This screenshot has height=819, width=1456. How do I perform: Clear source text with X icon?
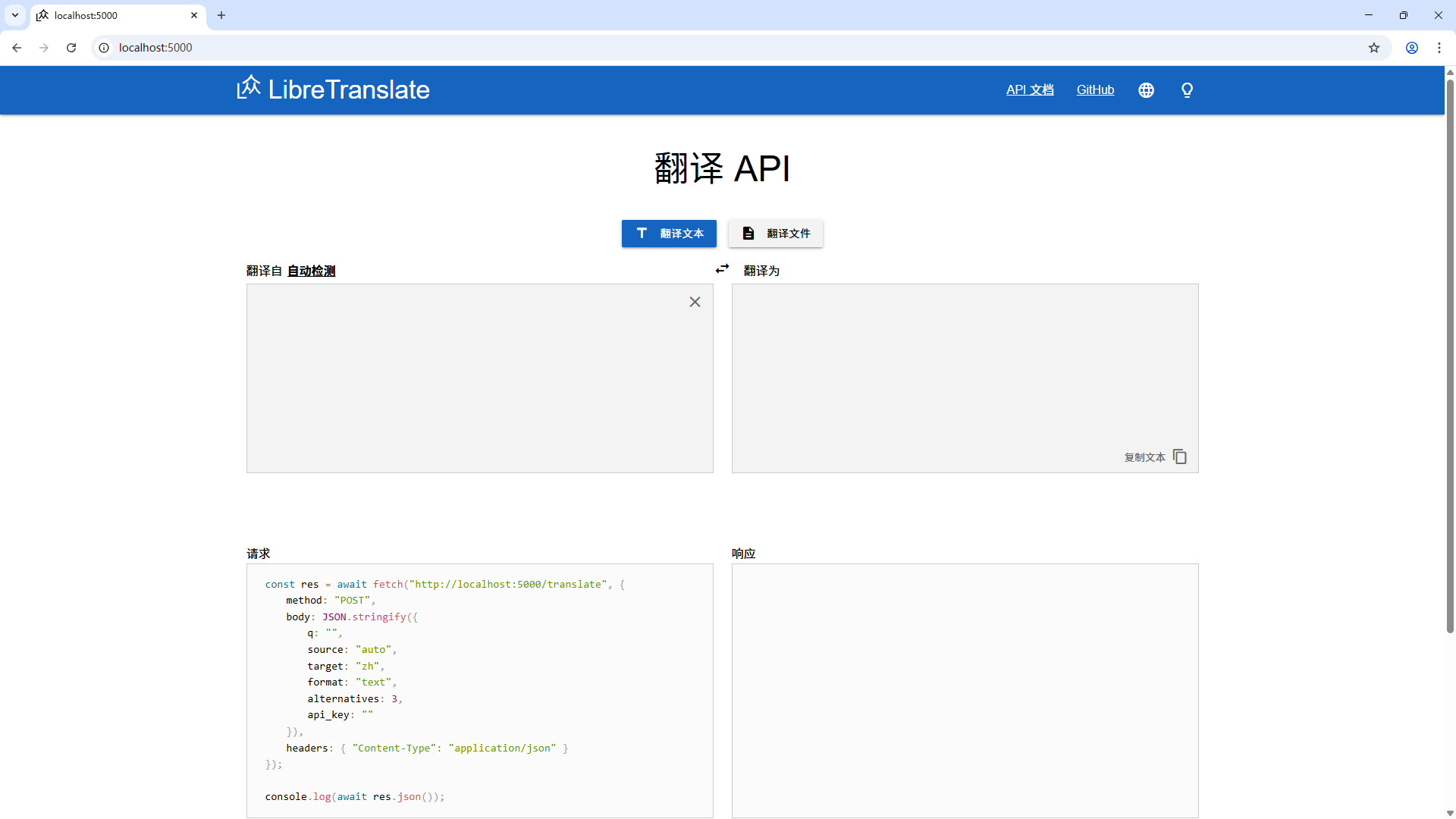(695, 302)
